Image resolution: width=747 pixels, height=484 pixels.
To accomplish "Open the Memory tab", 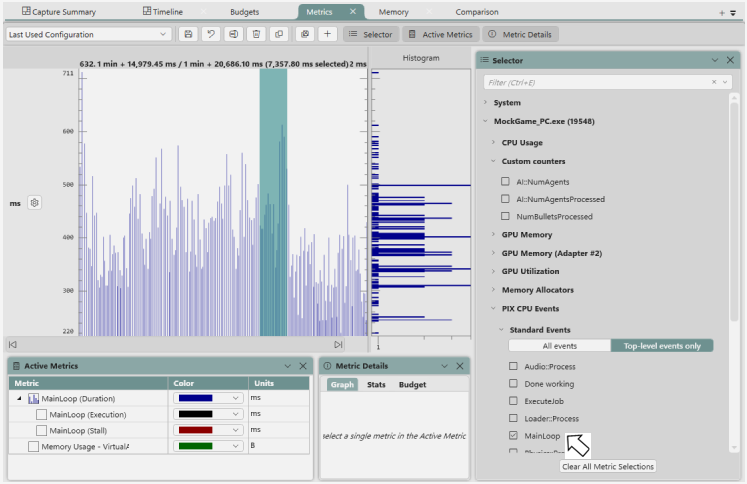I will (x=394, y=12).
